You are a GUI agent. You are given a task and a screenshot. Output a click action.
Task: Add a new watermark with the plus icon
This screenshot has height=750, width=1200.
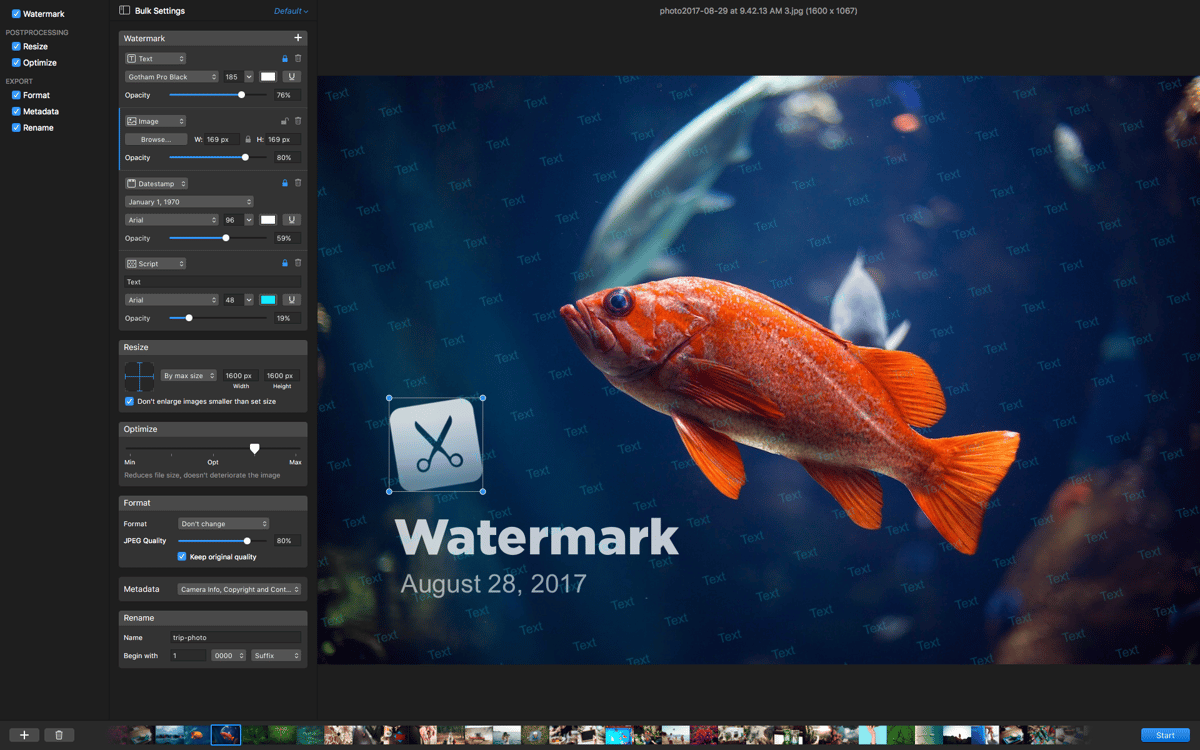point(298,37)
